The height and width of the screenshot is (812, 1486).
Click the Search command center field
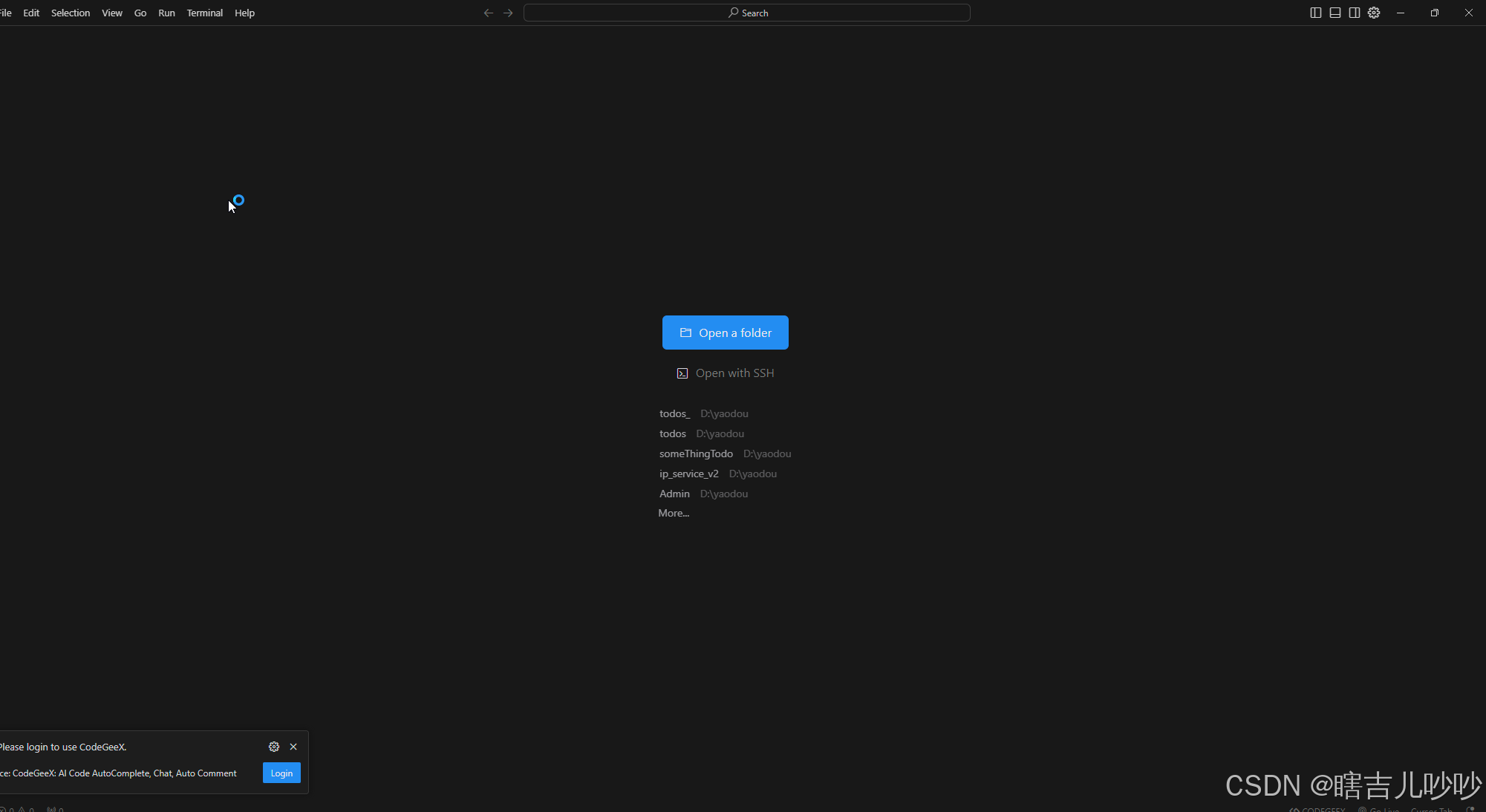pyautogui.click(x=746, y=13)
